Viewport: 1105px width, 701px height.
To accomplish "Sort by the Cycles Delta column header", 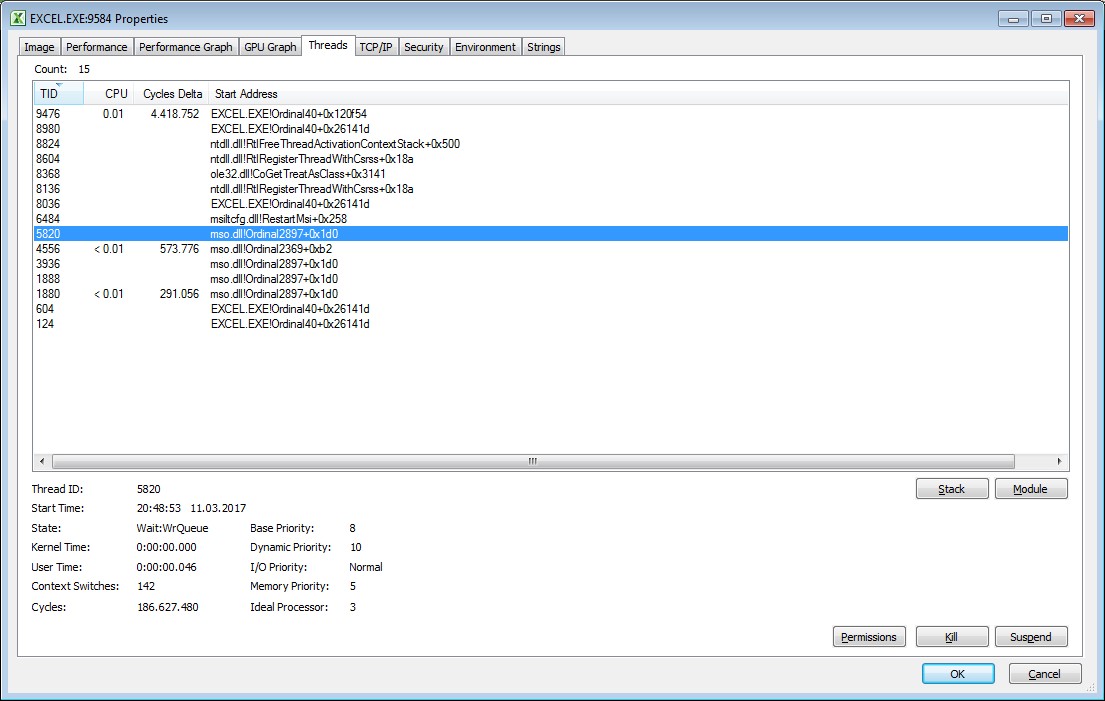I will (171, 94).
